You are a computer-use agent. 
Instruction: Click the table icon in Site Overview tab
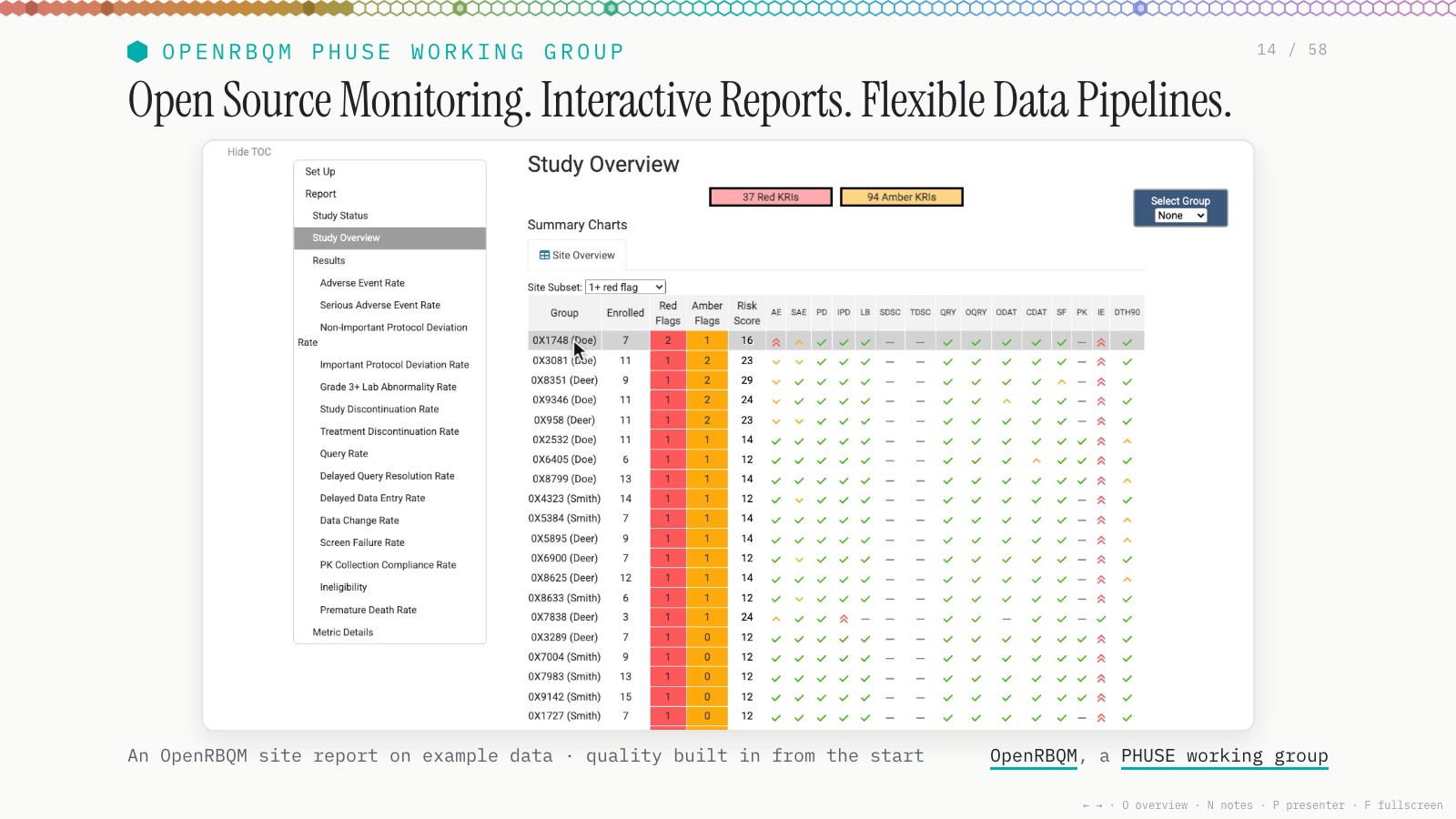click(x=544, y=256)
